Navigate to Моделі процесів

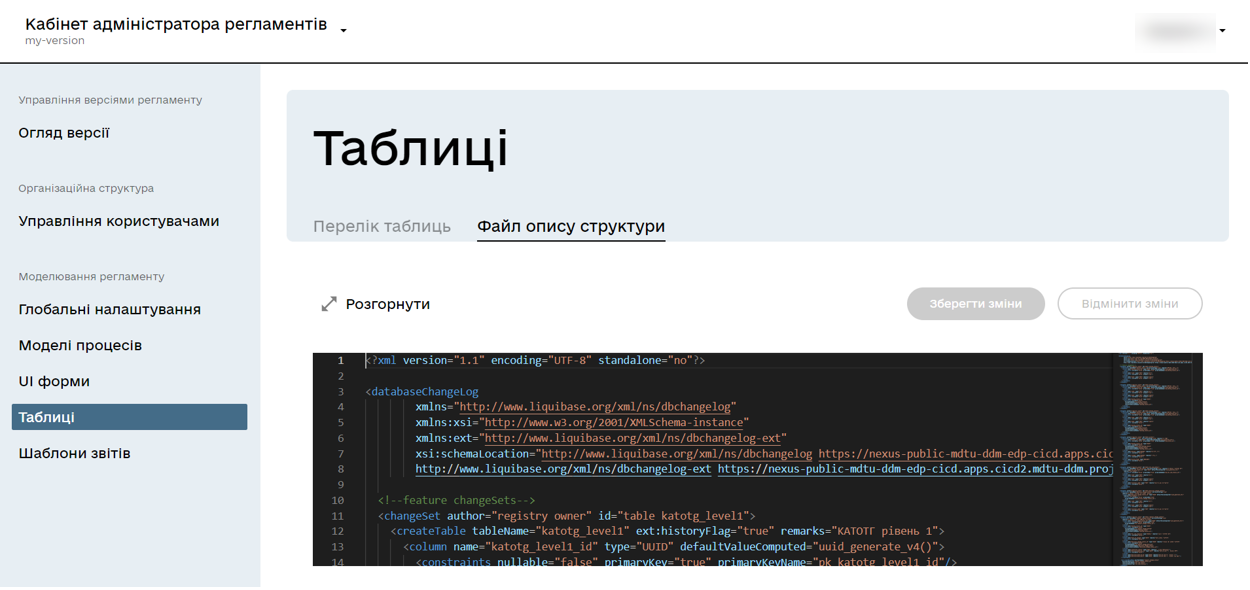coord(80,346)
